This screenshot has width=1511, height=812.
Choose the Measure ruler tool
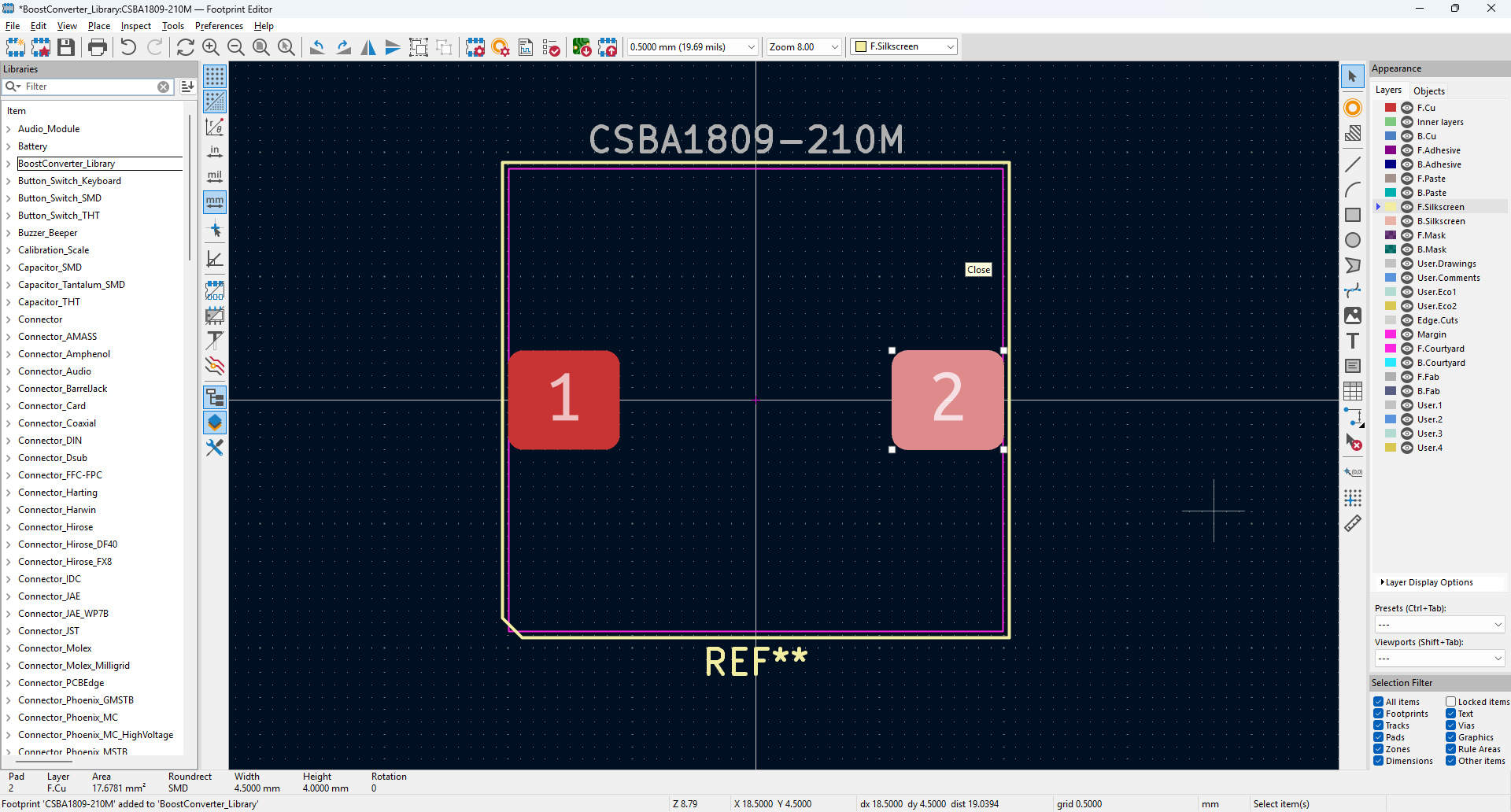pyautogui.click(x=1352, y=523)
